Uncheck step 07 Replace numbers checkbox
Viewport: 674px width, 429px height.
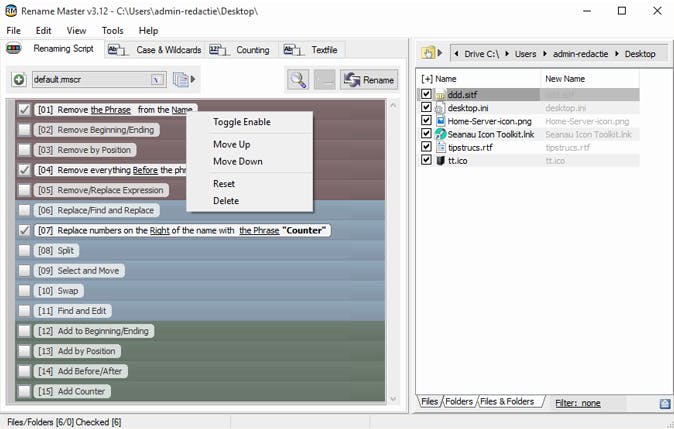pyautogui.click(x=25, y=230)
